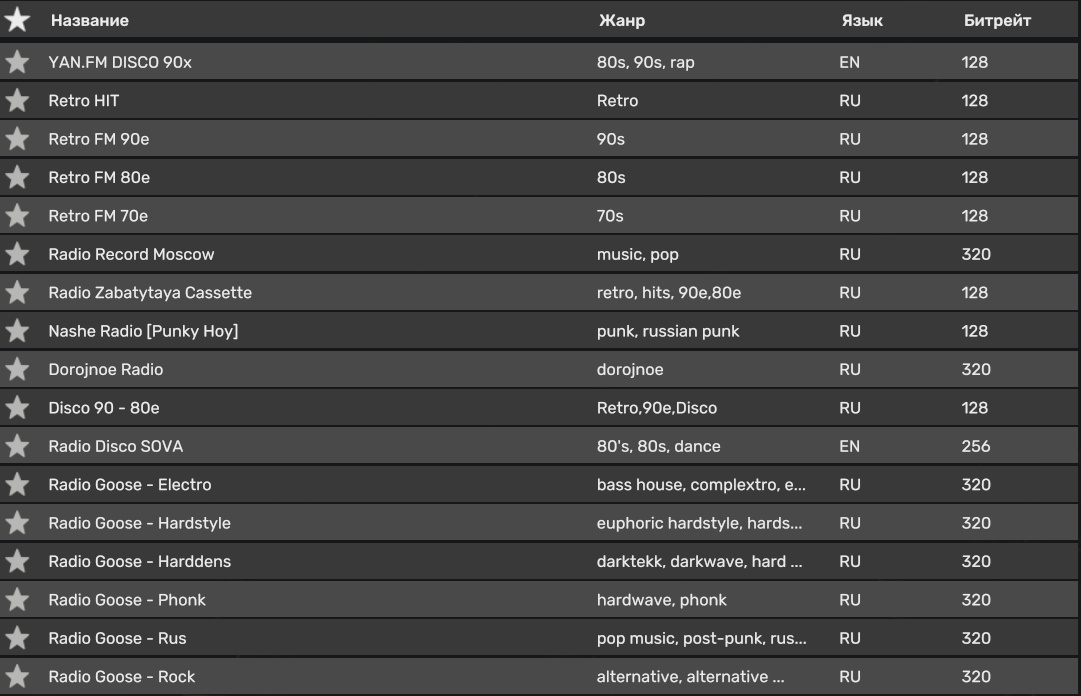Choose the Retro FM 70e station
The width and height of the screenshot is (1081, 696).
(98, 216)
